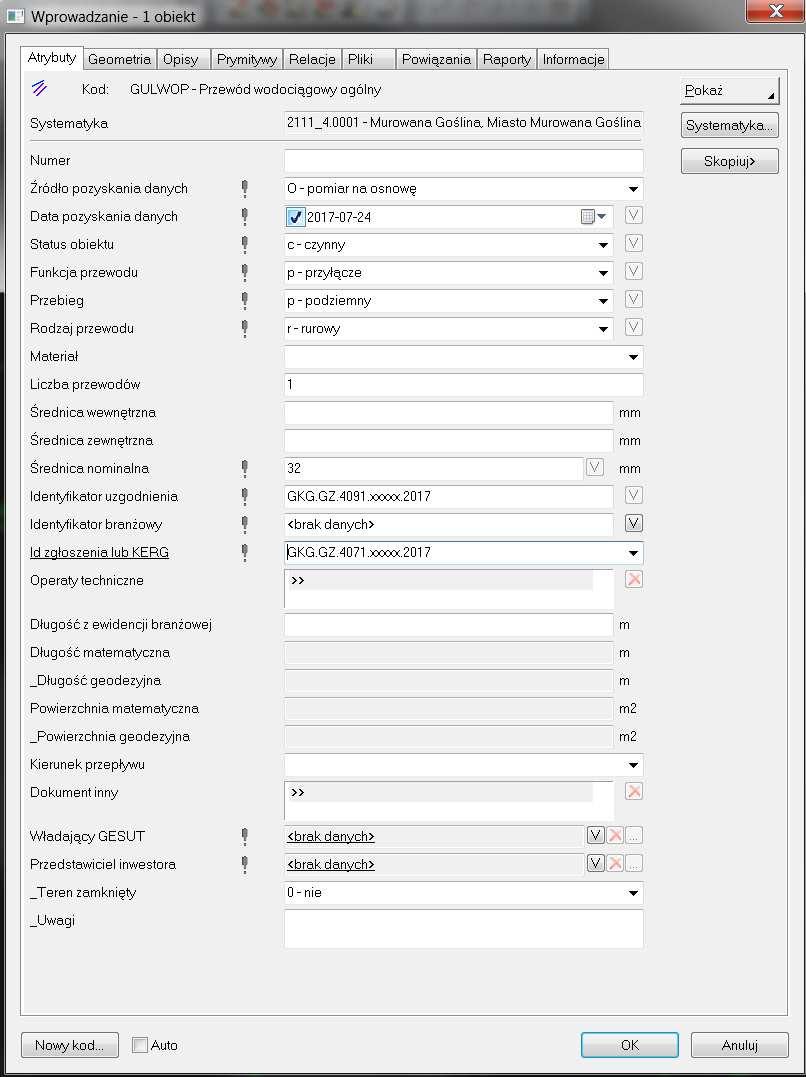Open Status obiektu dropdown
The width and height of the screenshot is (806, 1077).
(603, 245)
